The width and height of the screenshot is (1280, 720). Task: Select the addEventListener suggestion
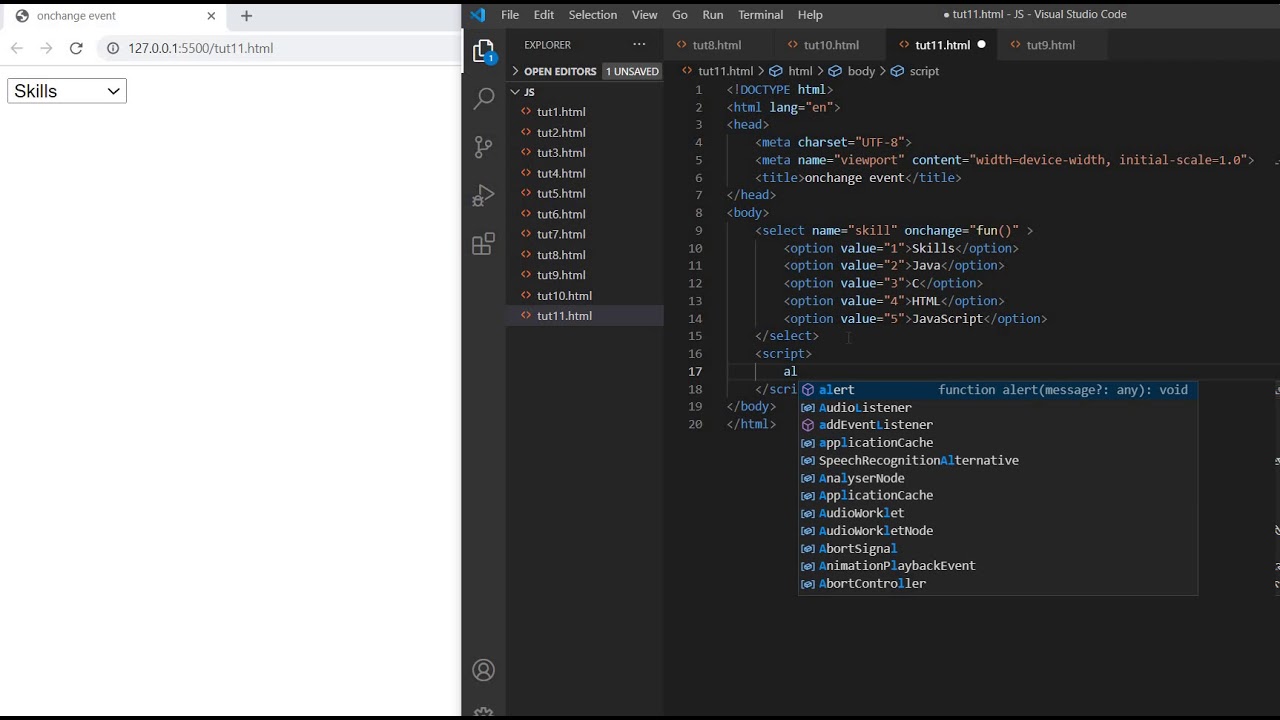coord(998,425)
